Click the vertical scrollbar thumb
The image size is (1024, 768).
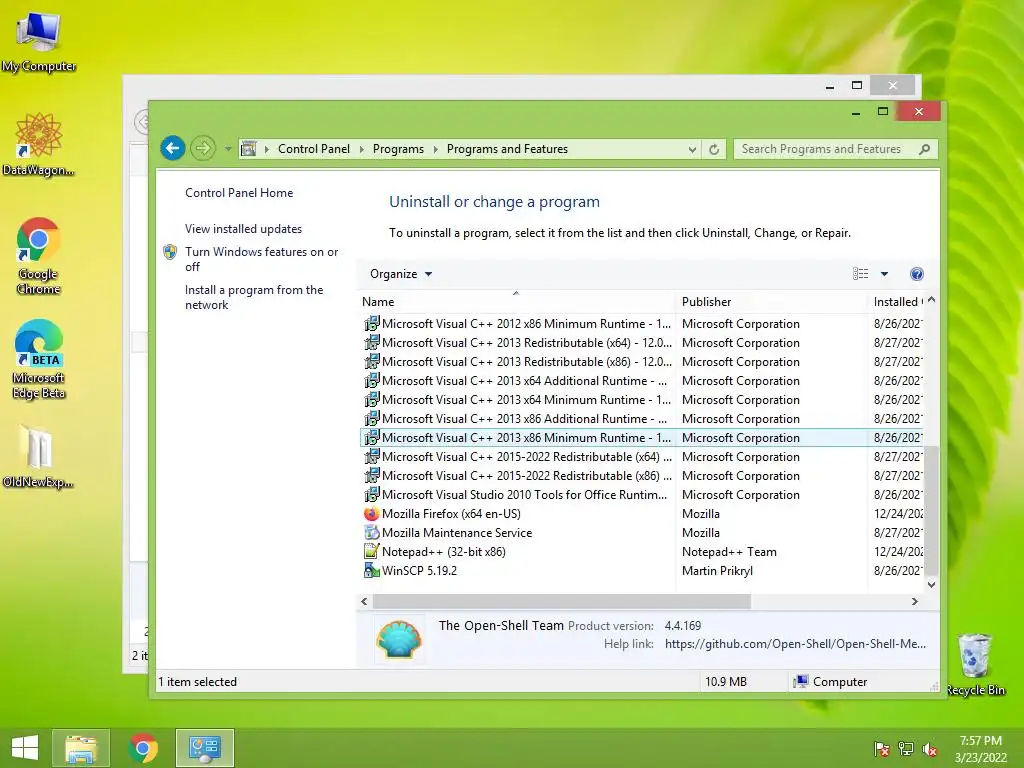pyautogui.click(x=931, y=511)
